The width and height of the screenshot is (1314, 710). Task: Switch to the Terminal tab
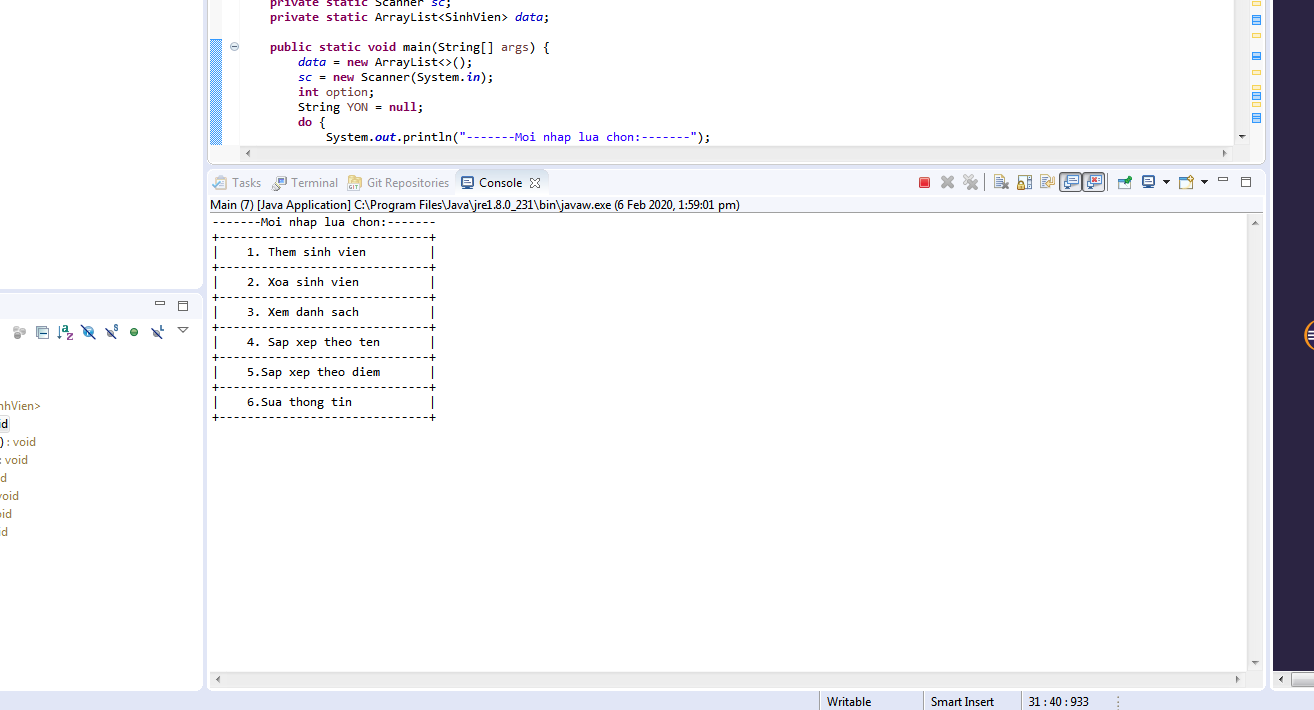[x=305, y=182]
